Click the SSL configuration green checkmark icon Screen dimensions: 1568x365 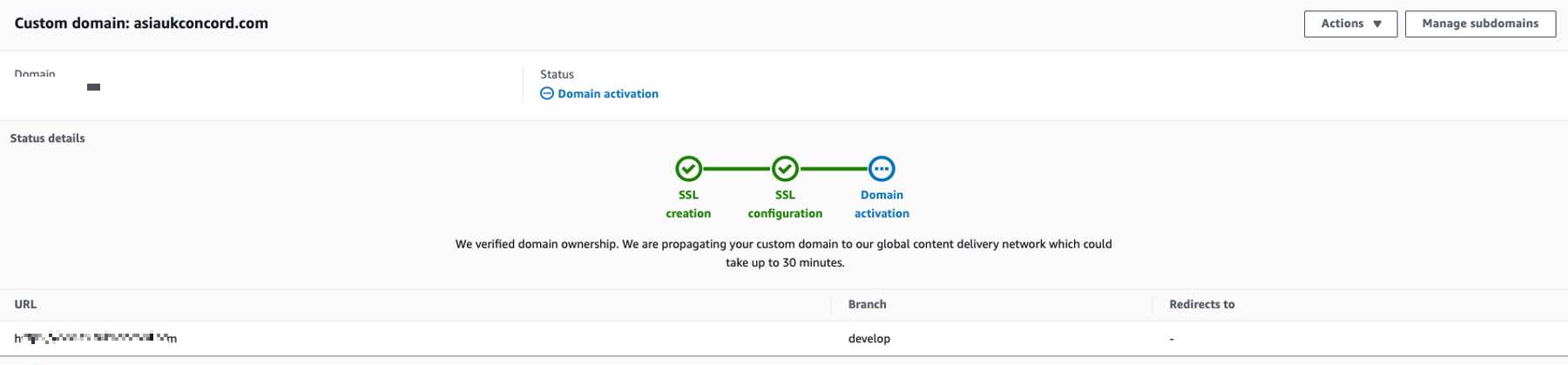coord(785,168)
